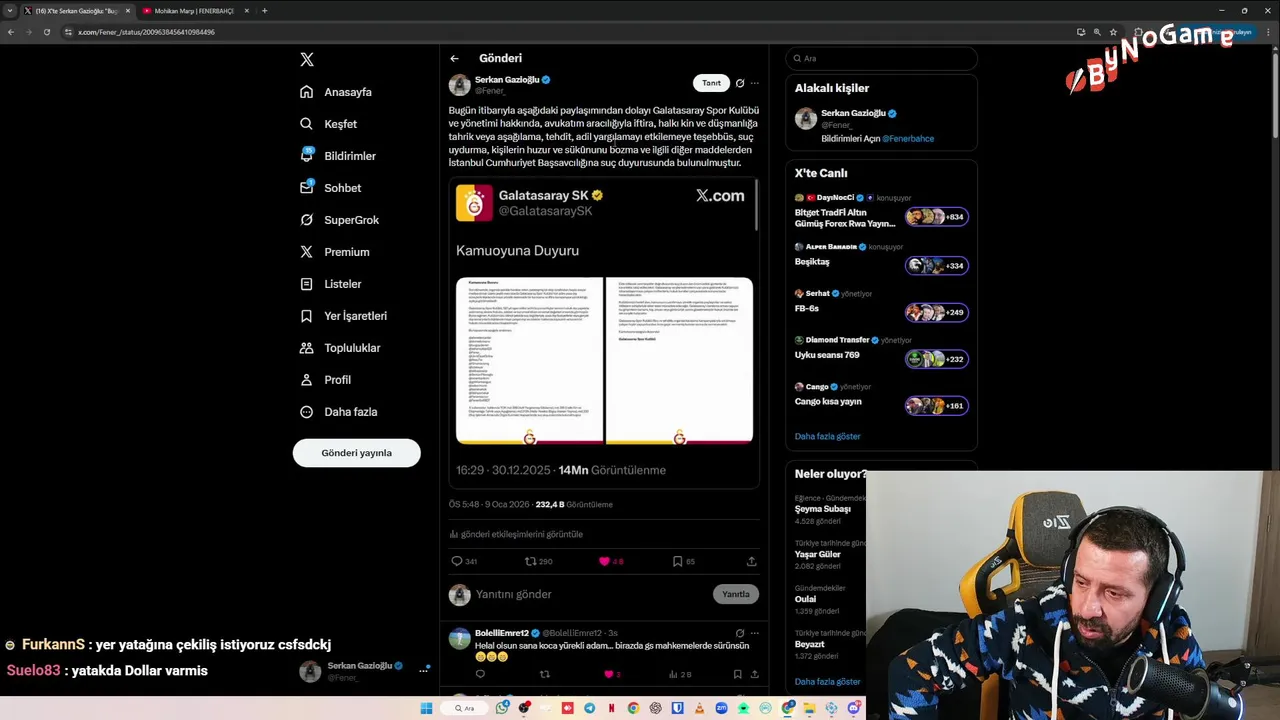
Task: Reply to main post with 341 comments
Action: (x=464, y=561)
